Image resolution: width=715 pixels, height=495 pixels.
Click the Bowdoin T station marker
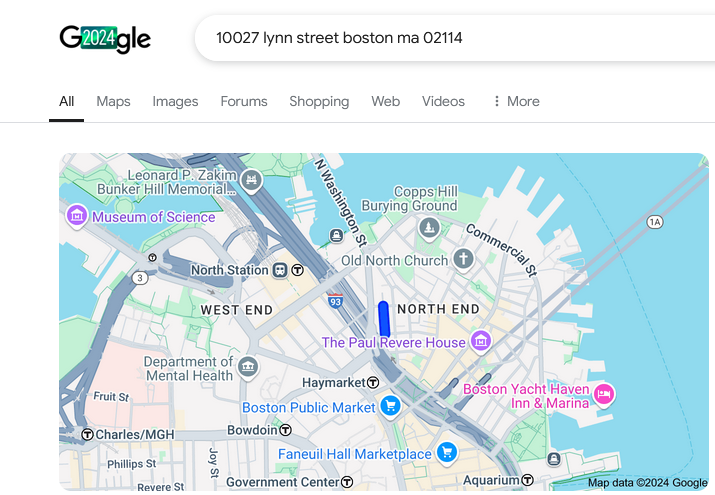point(285,430)
